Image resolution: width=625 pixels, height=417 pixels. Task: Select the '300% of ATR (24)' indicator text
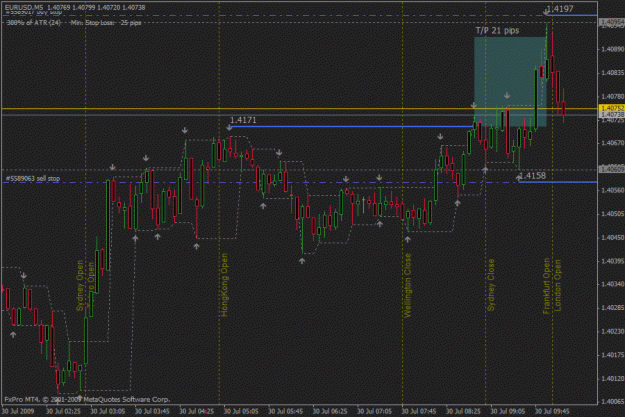33,23
